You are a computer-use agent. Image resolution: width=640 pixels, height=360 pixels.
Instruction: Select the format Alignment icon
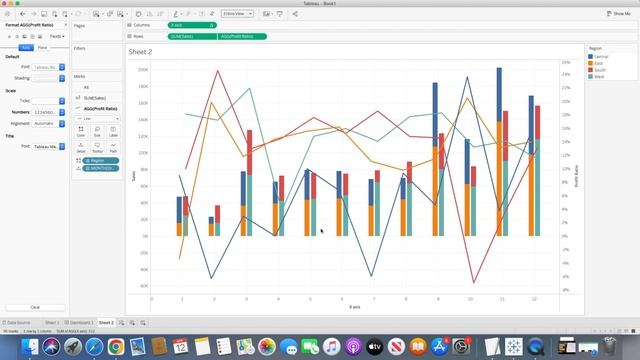pyautogui.click(x=17, y=37)
